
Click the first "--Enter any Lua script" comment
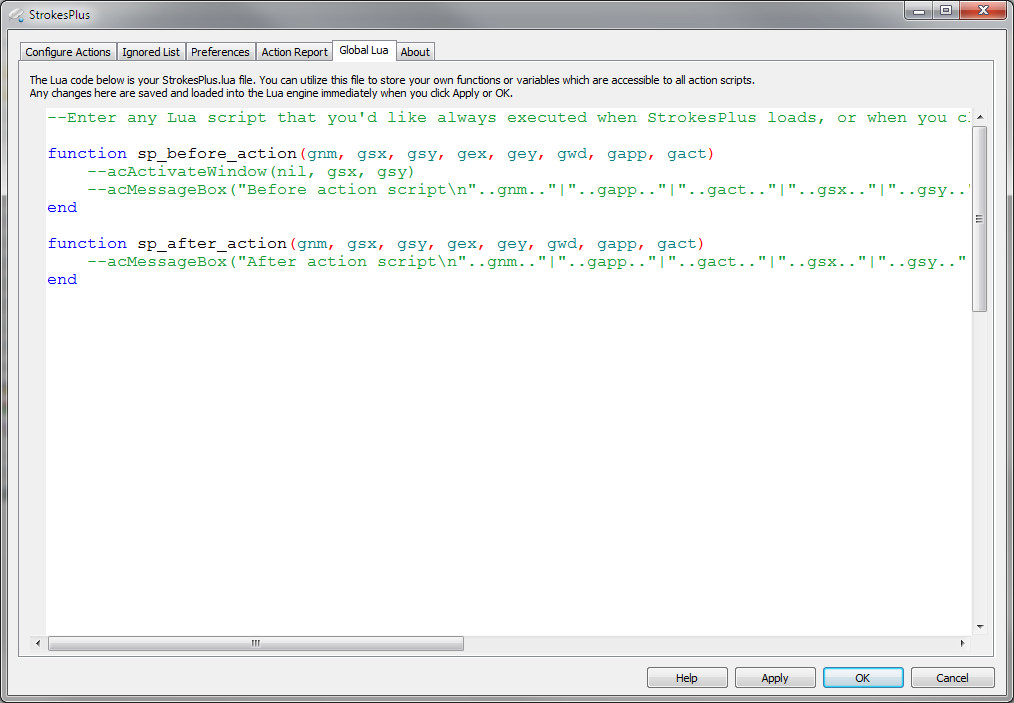tap(508, 118)
